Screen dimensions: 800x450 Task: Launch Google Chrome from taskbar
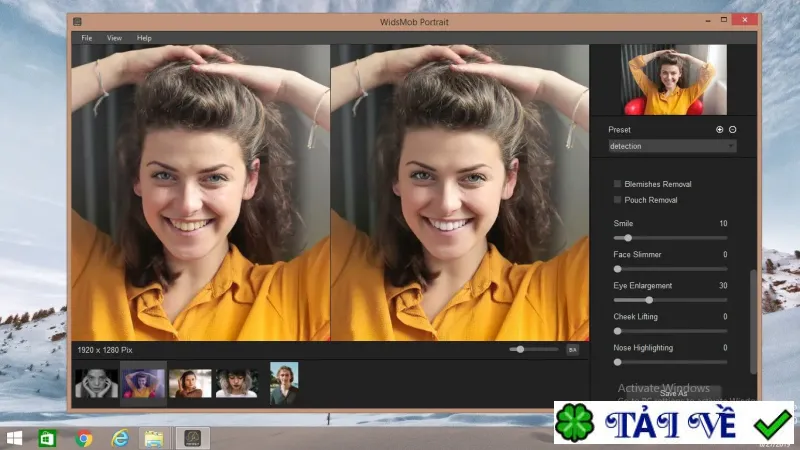click(x=84, y=438)
